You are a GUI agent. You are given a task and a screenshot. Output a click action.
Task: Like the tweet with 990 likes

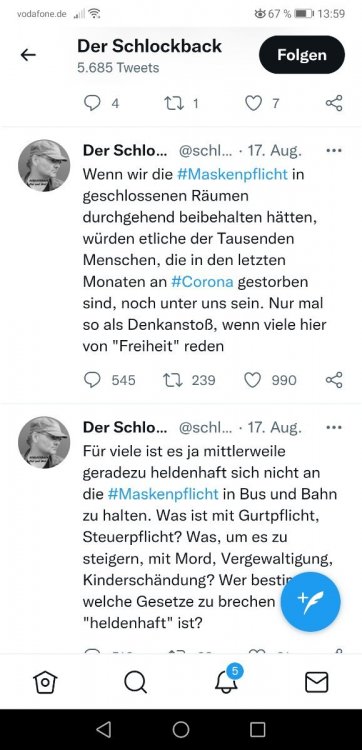(252, 380)
